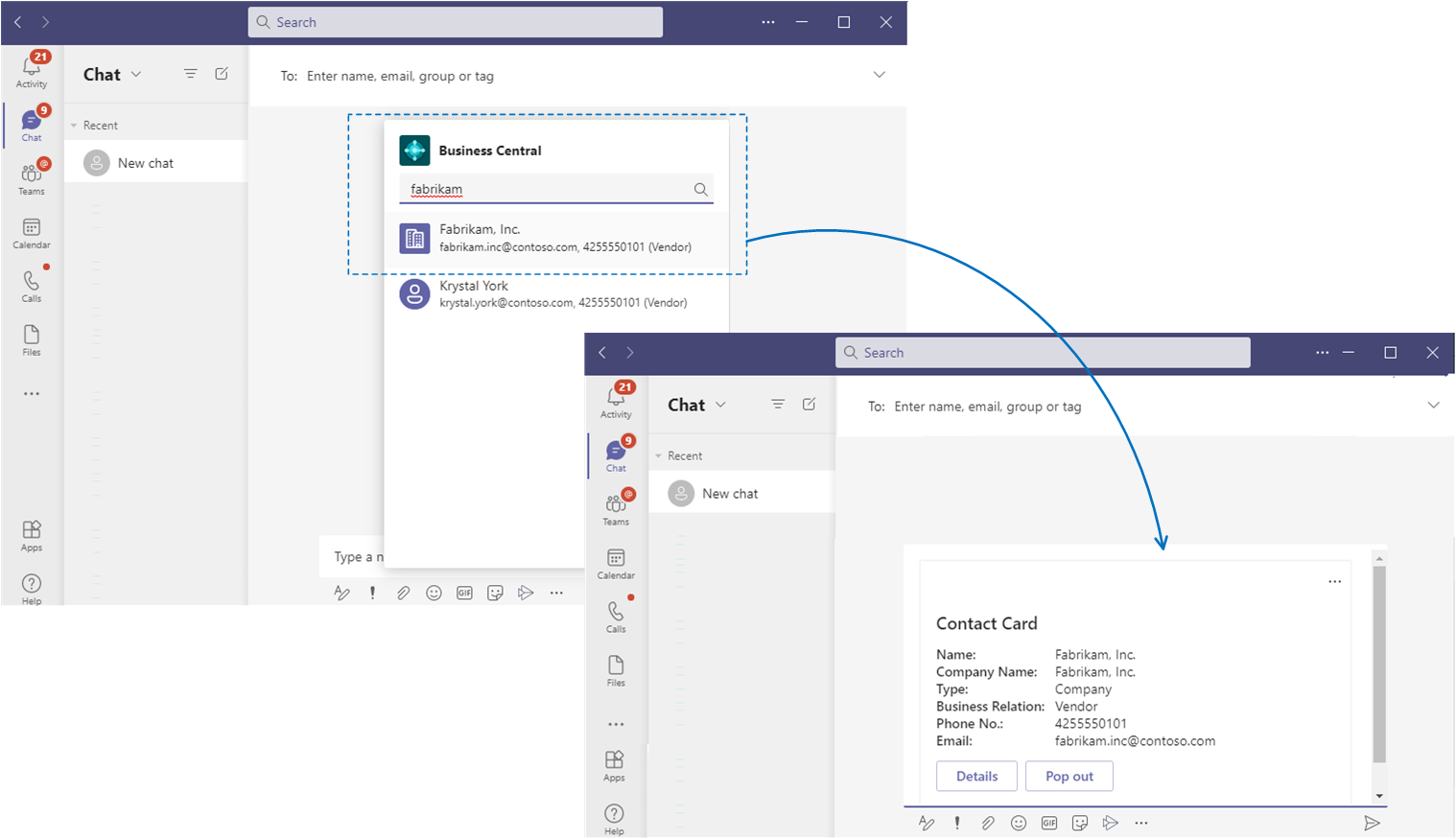Attach file paperclip in front window toolbar

[988, 823]
